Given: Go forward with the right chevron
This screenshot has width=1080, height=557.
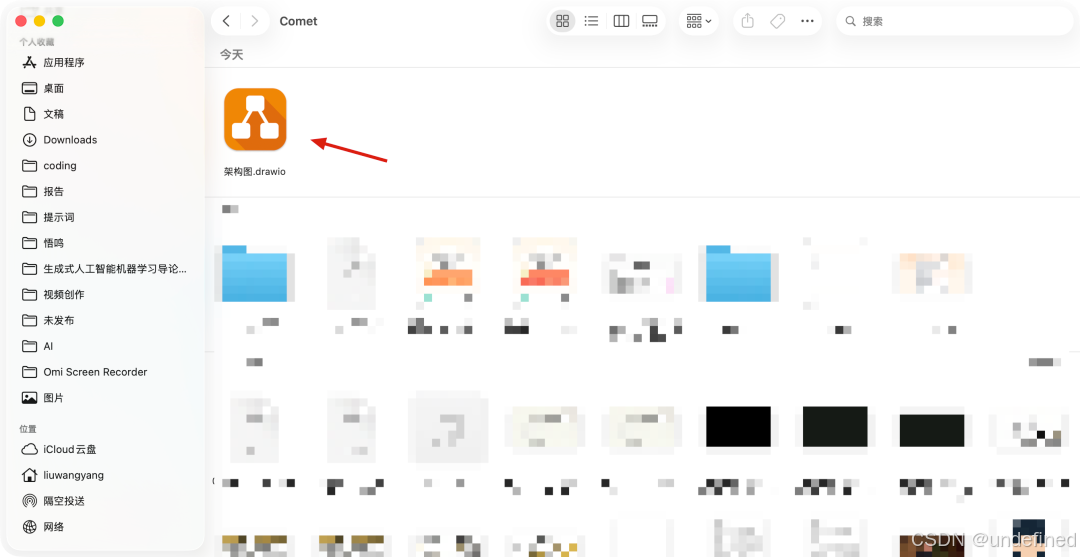Looking at the screenshot, I should [x=255, y=21].
